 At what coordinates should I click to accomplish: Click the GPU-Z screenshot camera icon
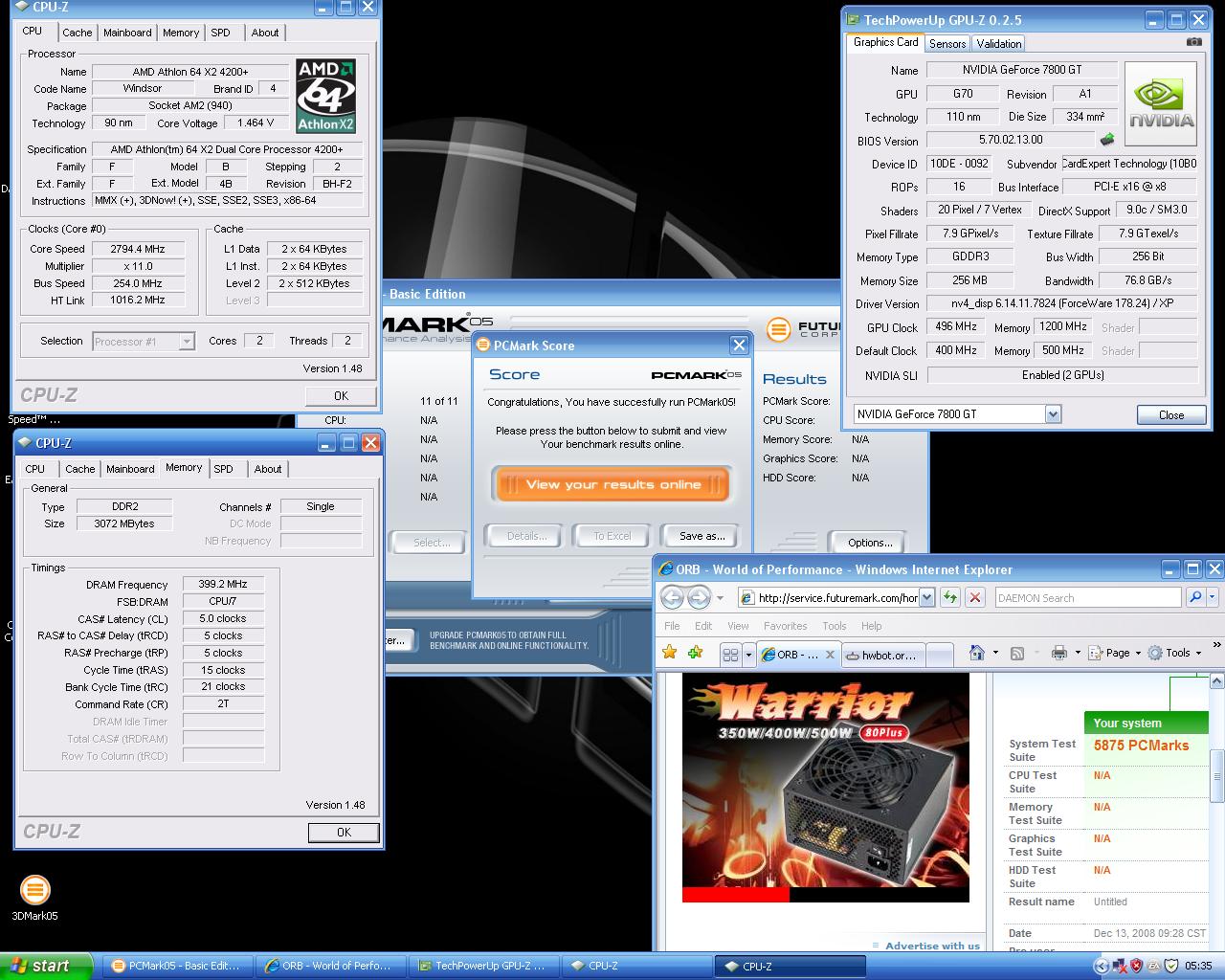click(x=1193, y=42)
